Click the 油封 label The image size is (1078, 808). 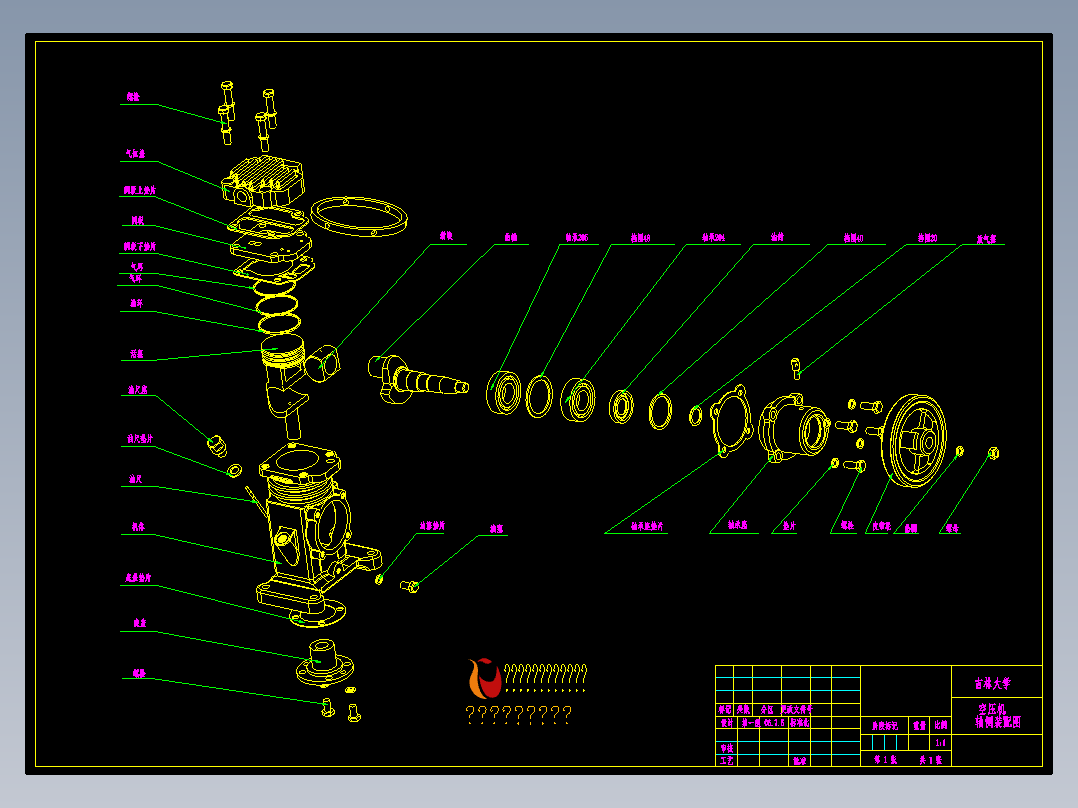click(777, 237)
